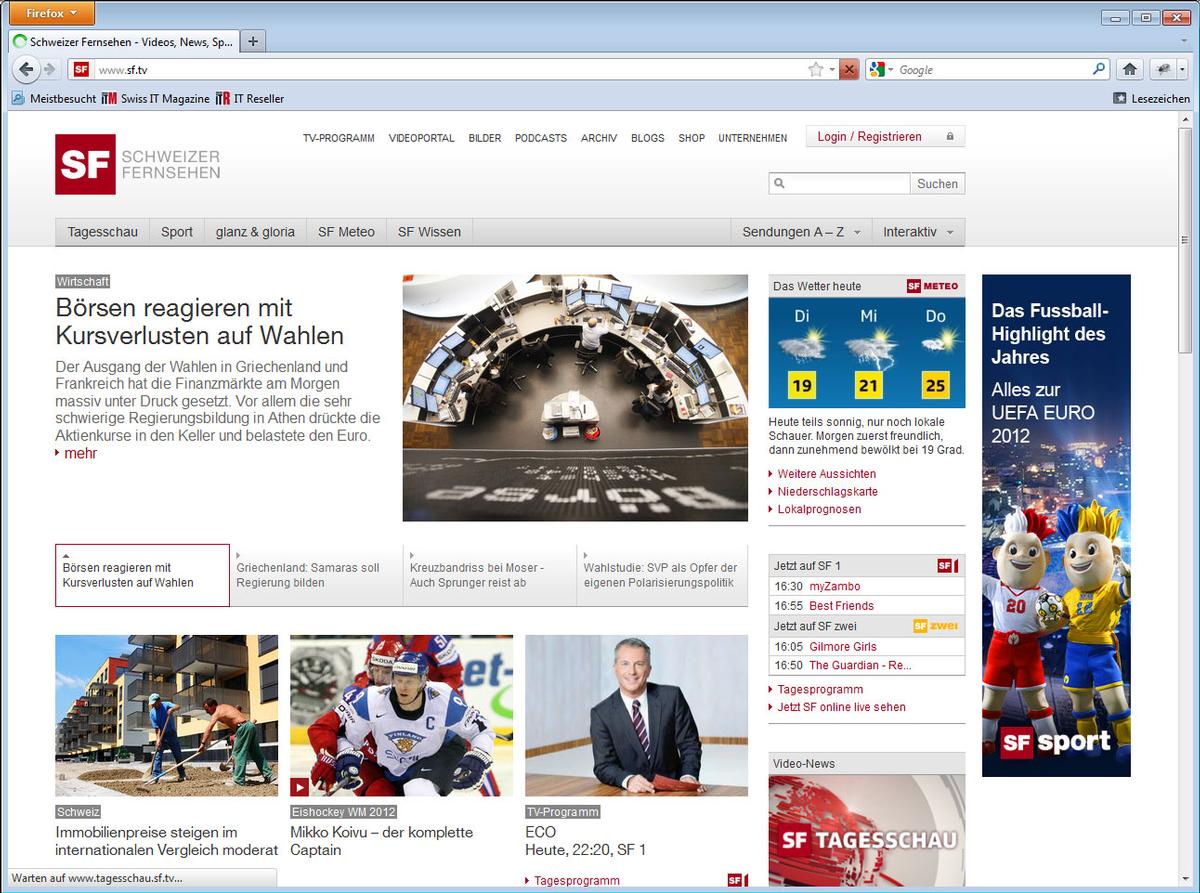The width and height of the screenshot is (1200, 893).
Task: Open the TV-PROGRAMM top link
Action: [x=339, y=138]
